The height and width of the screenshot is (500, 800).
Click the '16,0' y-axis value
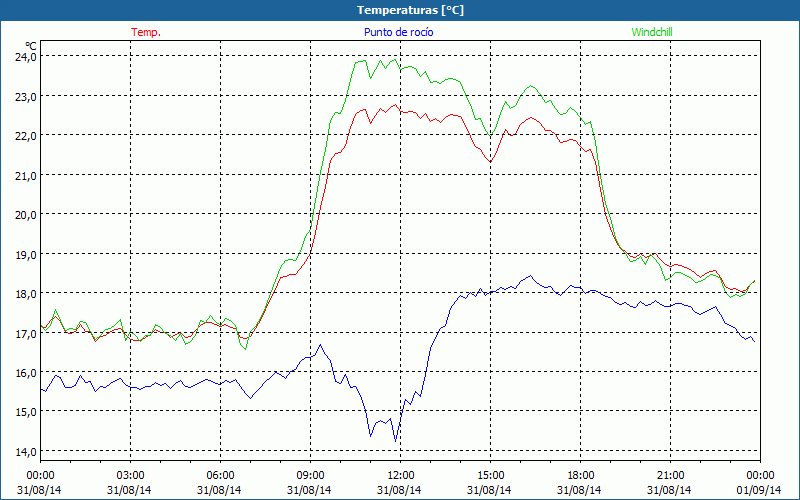26,373
